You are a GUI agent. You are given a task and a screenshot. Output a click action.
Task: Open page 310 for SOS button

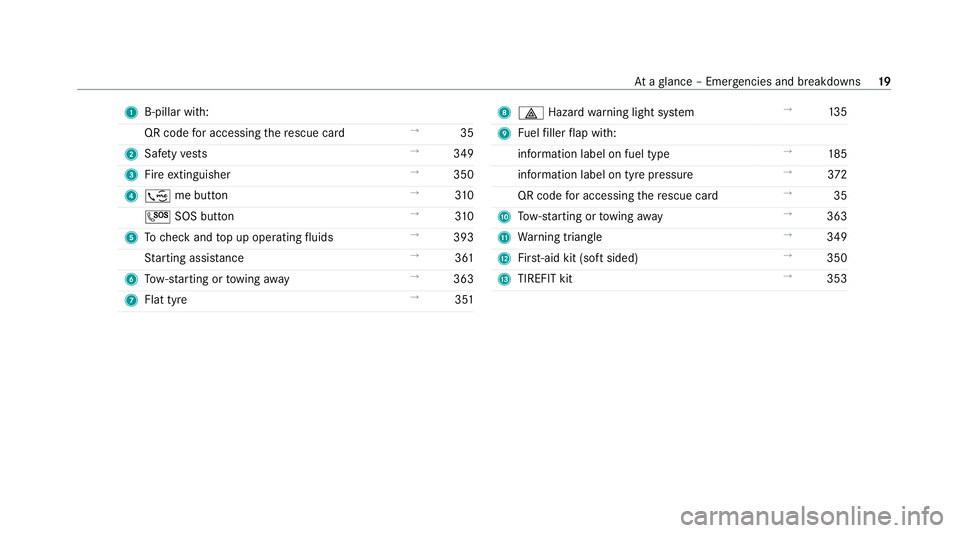point(464,216)
